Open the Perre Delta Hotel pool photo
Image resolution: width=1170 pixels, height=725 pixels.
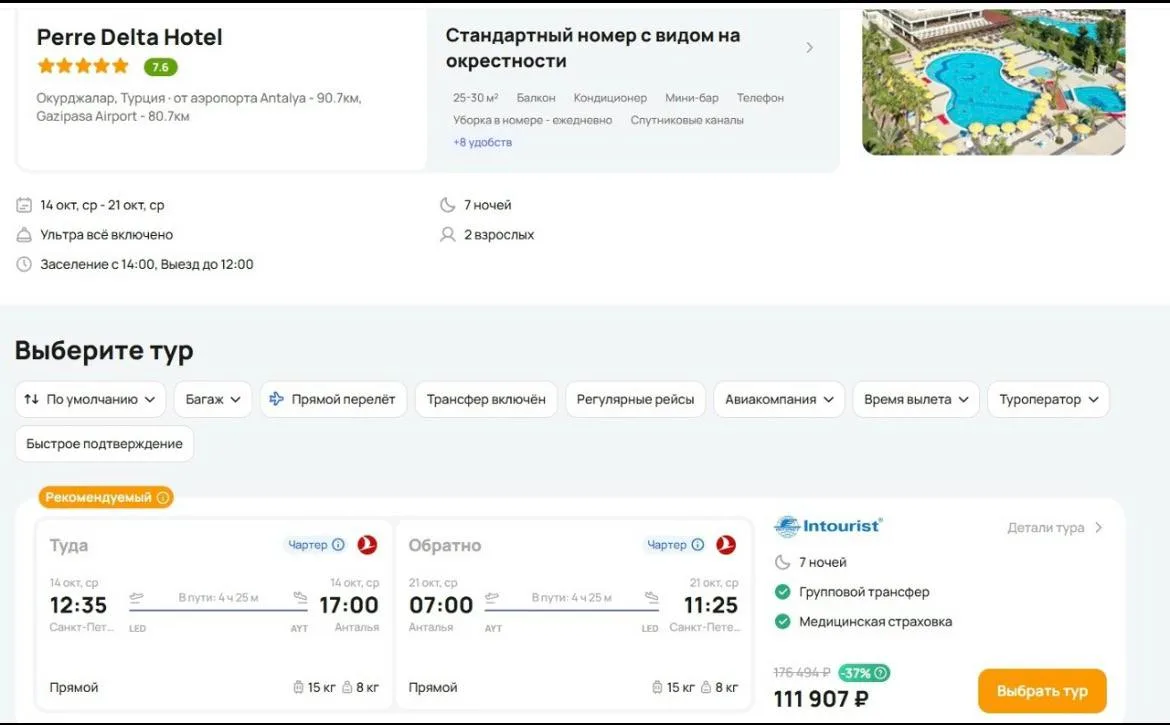pyautogui.click(x=993, y=81)
